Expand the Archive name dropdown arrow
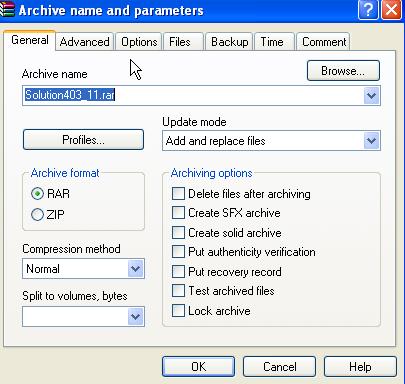The width and height of the screenshot is (405, 384). coord(371,96)
